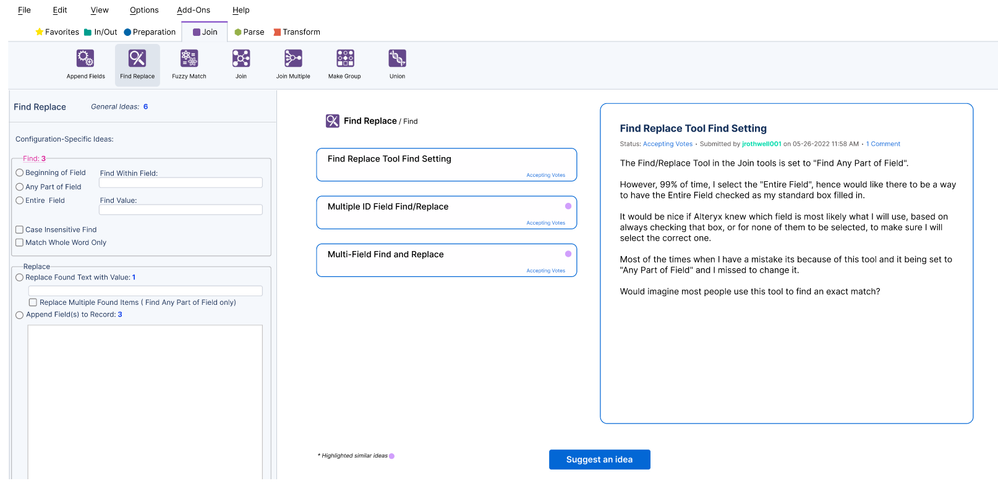
Task: Enable Case Insensitive Find checkbox
Action: tap(20, 229)
